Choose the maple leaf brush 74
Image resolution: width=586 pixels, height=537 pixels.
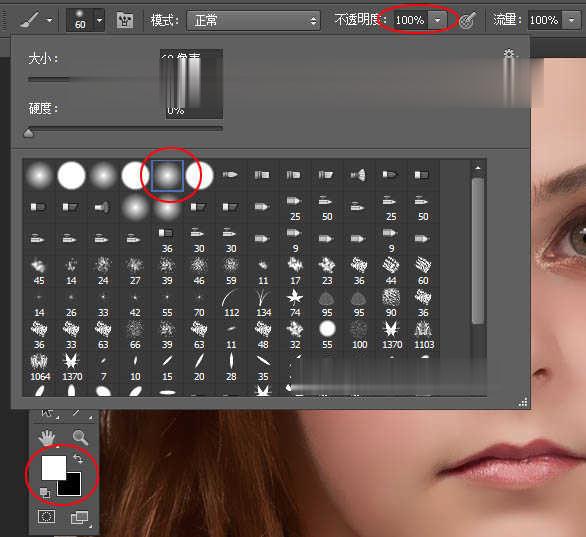tap(295, 303)
